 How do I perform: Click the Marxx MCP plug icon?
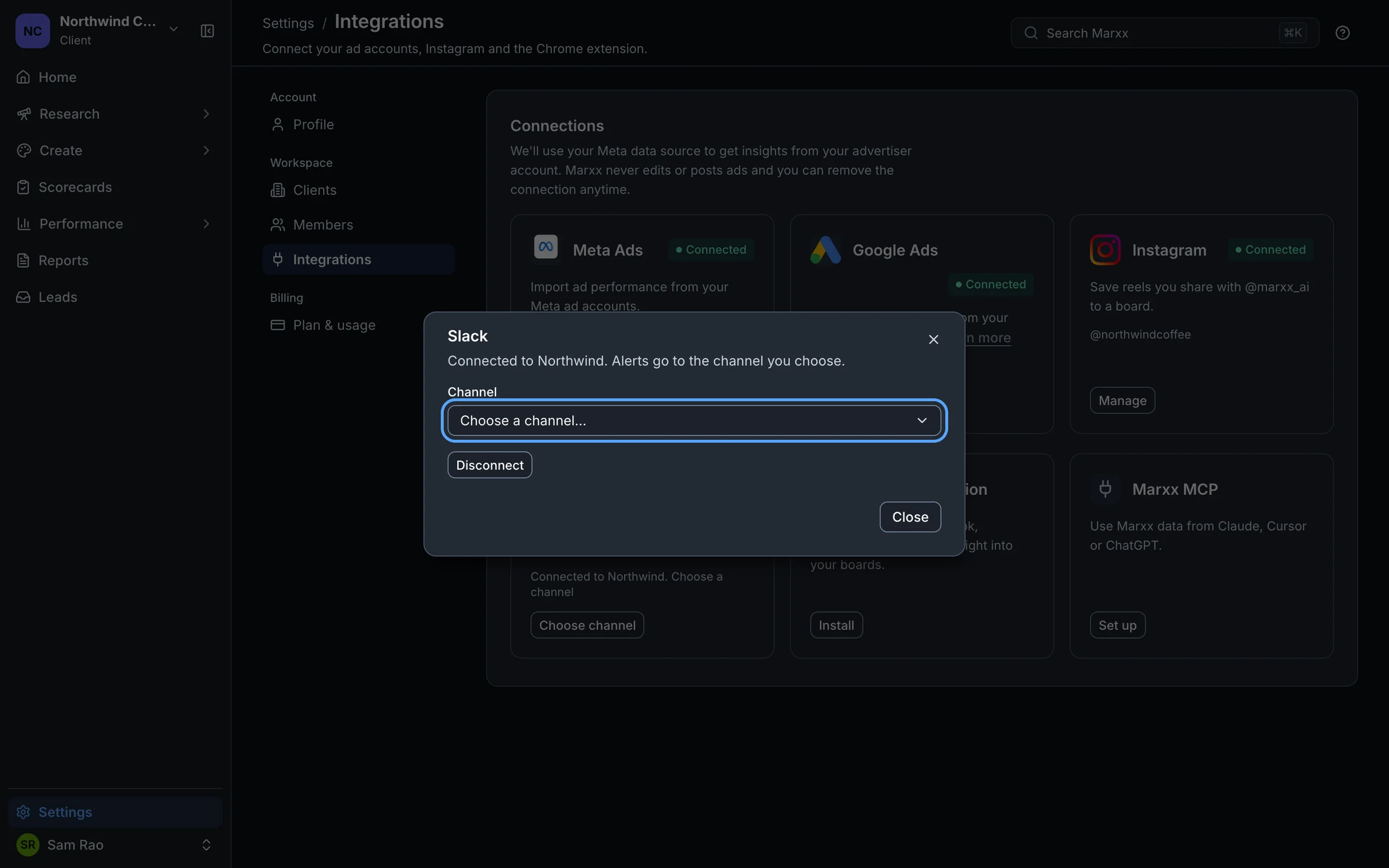(1105, 489)
